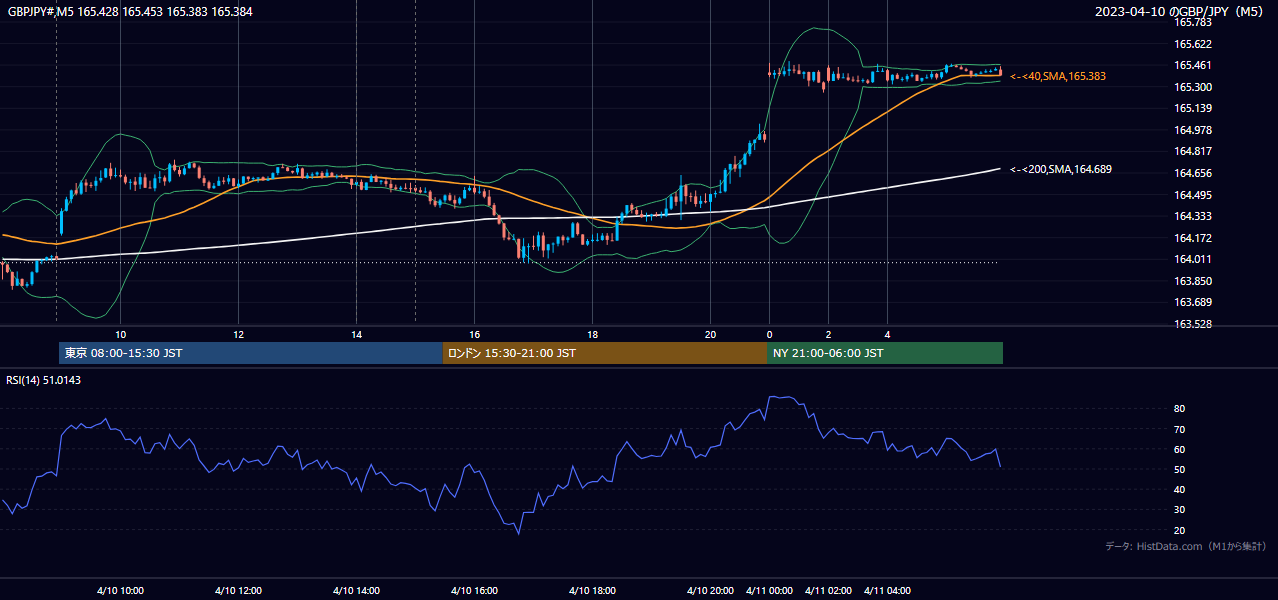Select the ロンドン 15:30-21:00 JST session bar
Viewport: 1278px width, 600px height.
click(x=605, y=353)
